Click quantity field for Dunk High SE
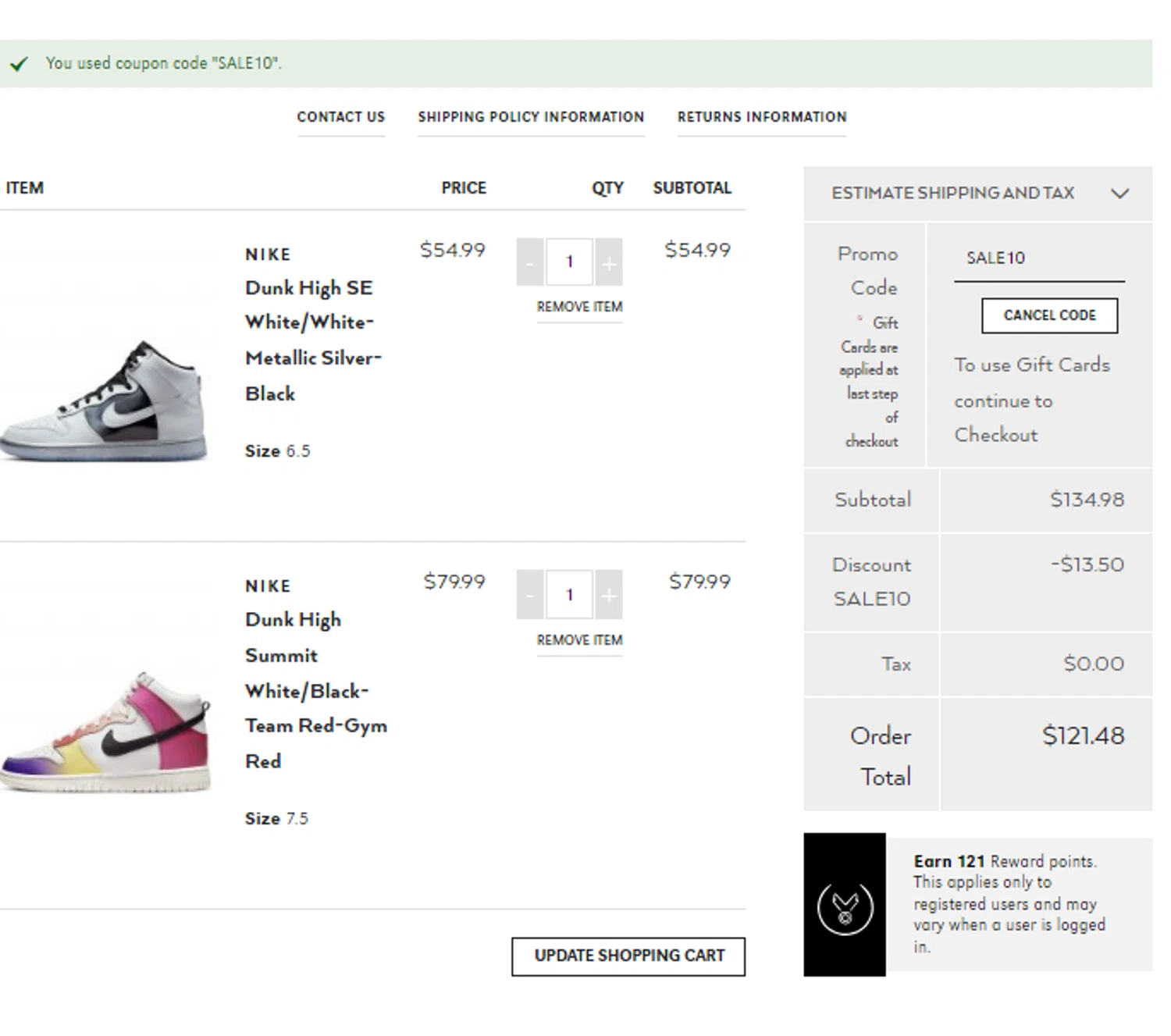This screenshot has height=1036, width=1171. pyautogui.click(x=569, y=262)
